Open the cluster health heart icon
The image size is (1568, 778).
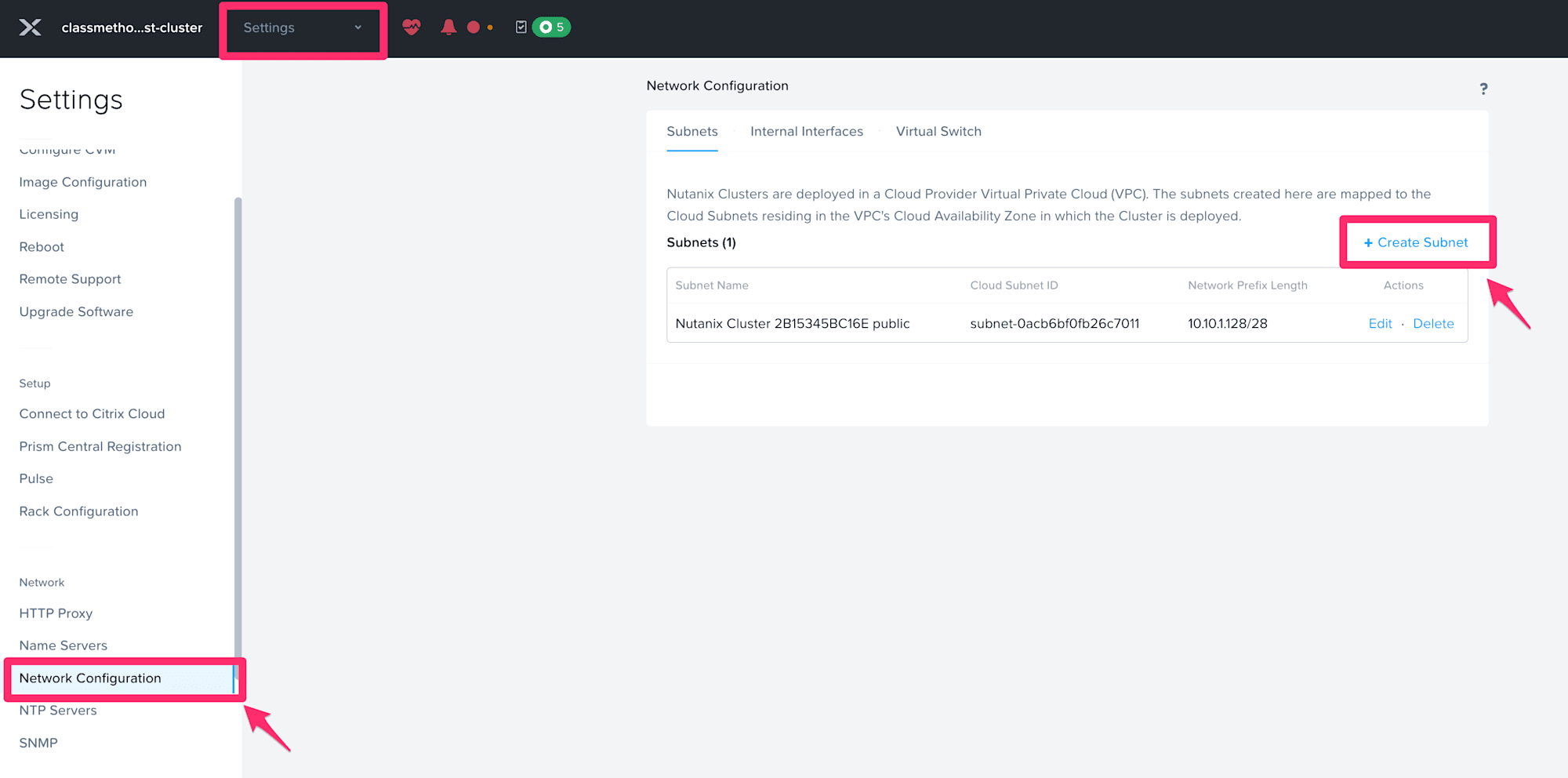[412, 27]
